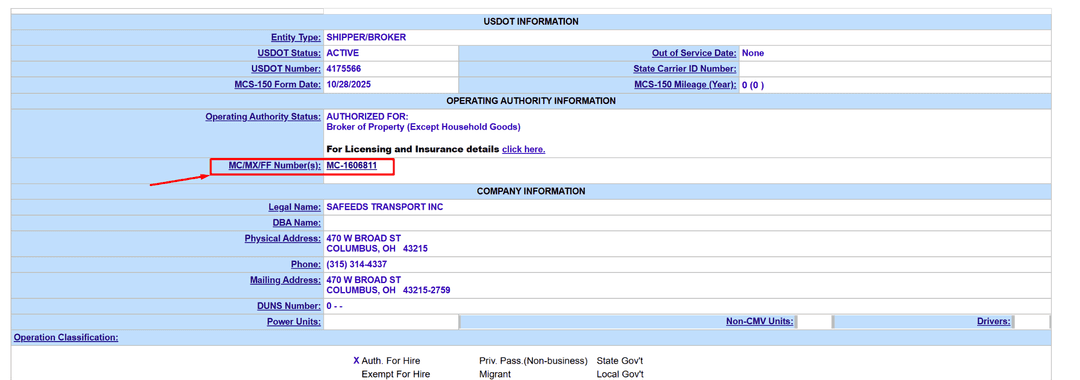This screenshot has width=1080, height=380.
Task: Click legal name SAFEEDS TRANSPORT INC
Action: coord(385,207)
